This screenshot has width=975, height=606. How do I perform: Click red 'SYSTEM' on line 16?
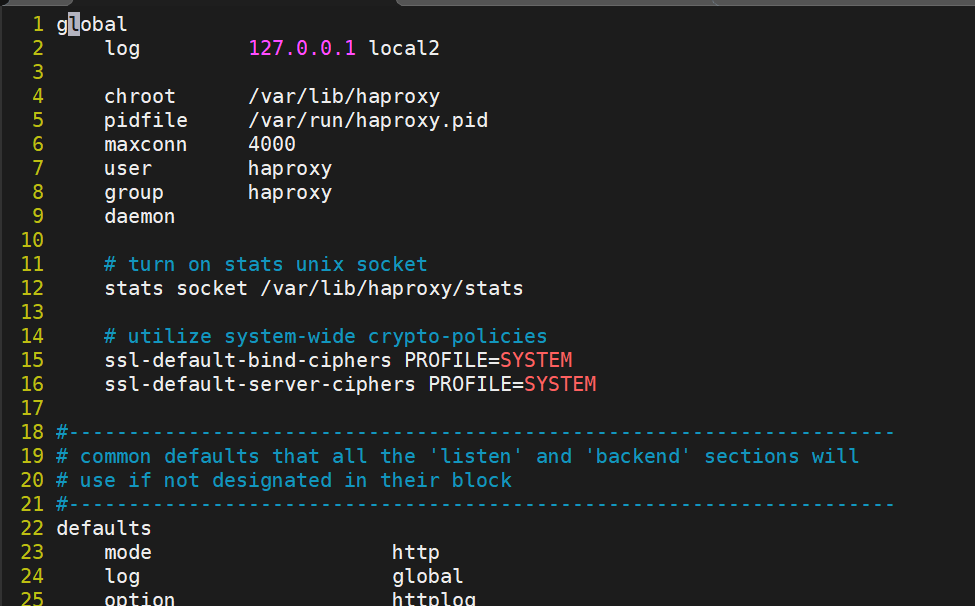point(560,384)
